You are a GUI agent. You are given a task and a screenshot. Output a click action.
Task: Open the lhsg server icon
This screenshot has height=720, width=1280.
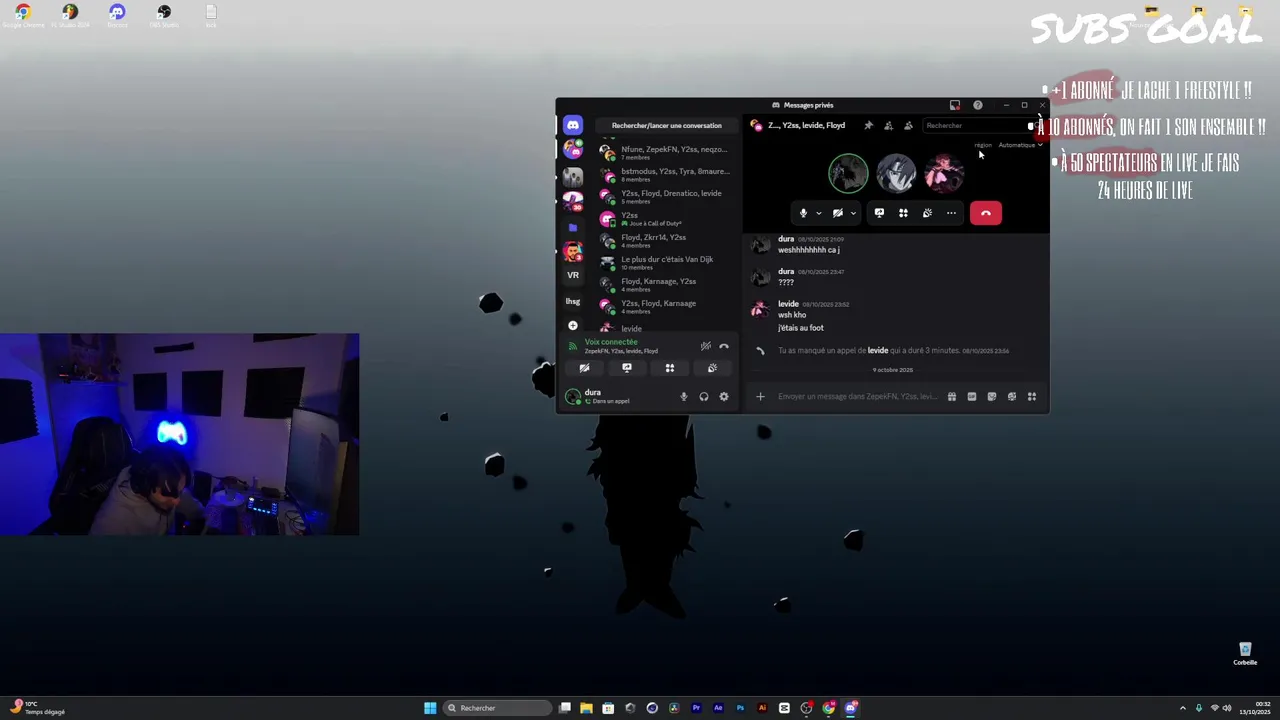[x=573, y=301]
